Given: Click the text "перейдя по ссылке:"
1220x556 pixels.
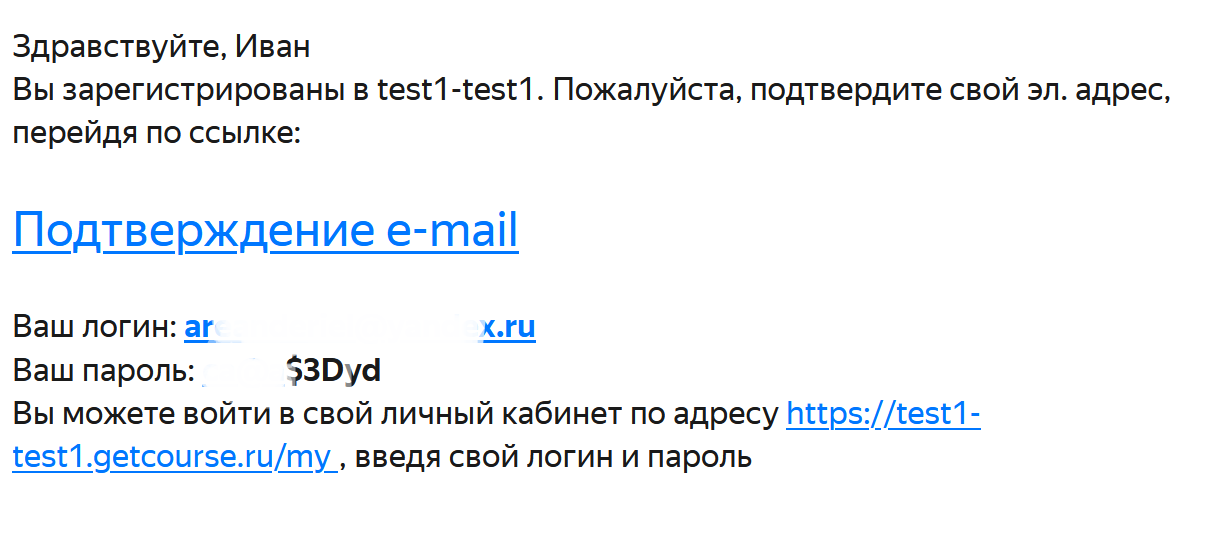Looking at the screenshot, I should (156, 133).
